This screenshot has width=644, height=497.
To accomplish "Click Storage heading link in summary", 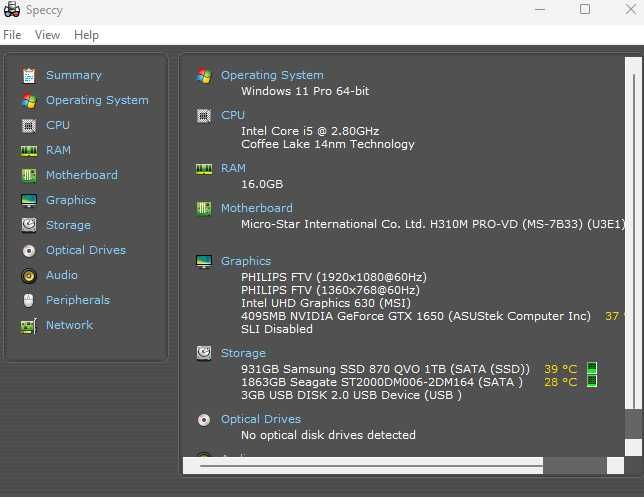I will tap(243, 353).
